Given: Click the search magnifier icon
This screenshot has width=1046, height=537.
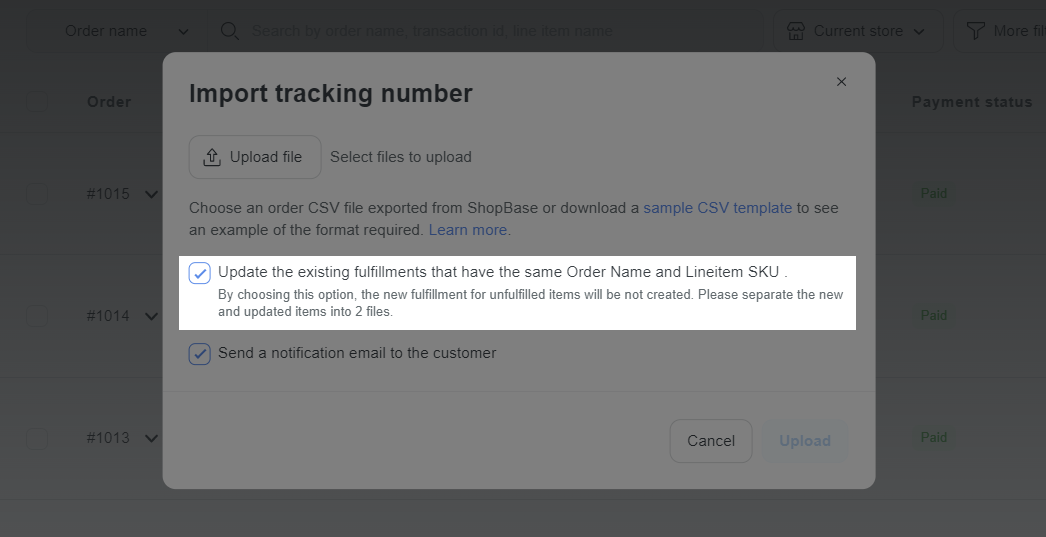Looking at the screenshot, I should [229, 31].
